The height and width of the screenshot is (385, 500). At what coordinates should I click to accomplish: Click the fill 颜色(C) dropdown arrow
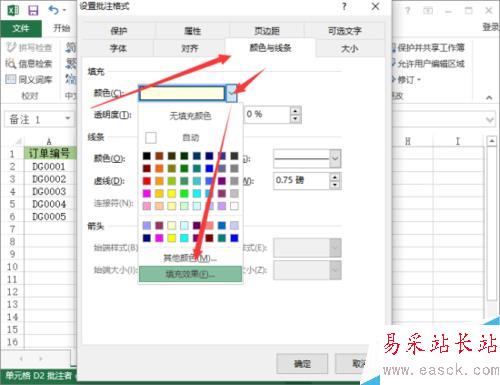(x=232, y=93)
